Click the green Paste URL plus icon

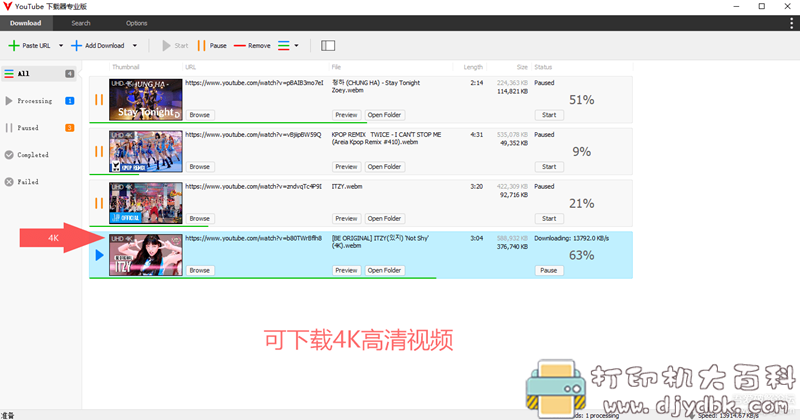tap(14, 45)
